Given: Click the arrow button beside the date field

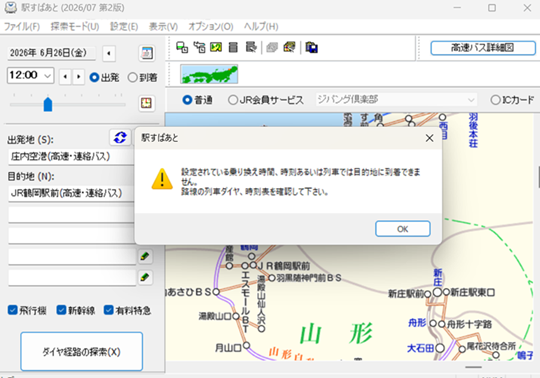Looking at the screenshot, I should pyautogui.click(x=109, y=53).
